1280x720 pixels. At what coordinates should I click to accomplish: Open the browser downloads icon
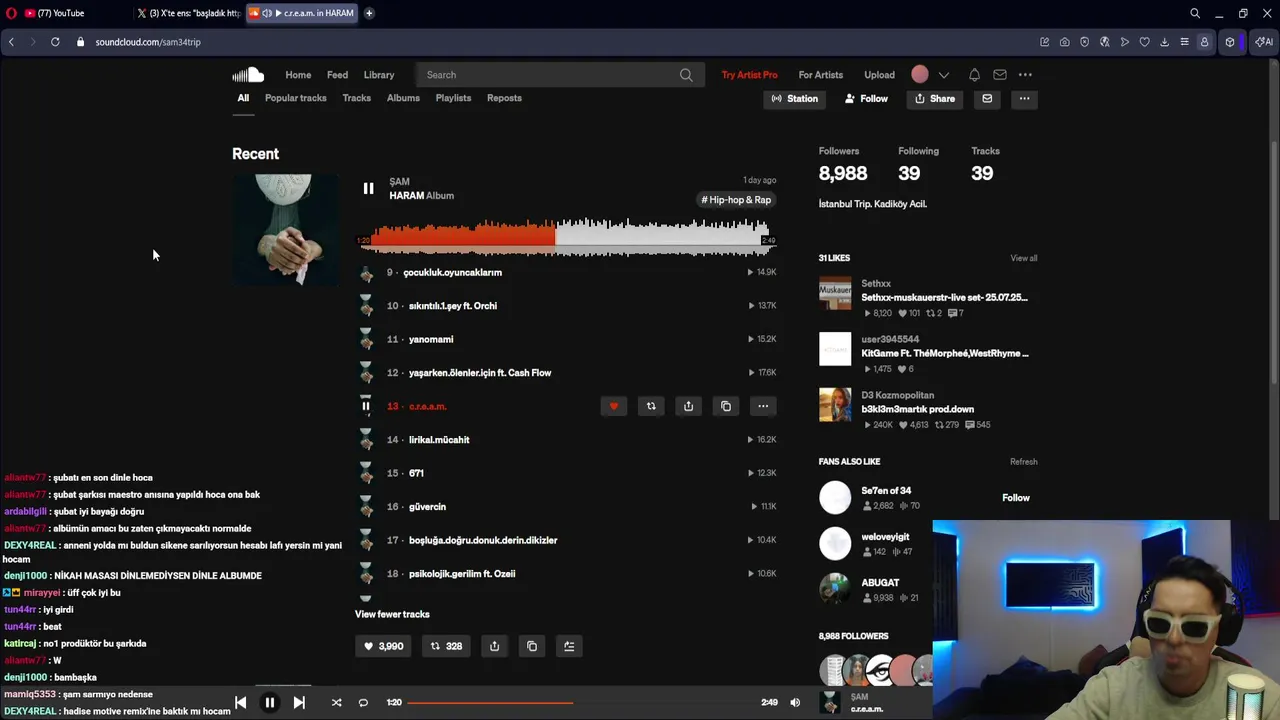[1164, 42]
